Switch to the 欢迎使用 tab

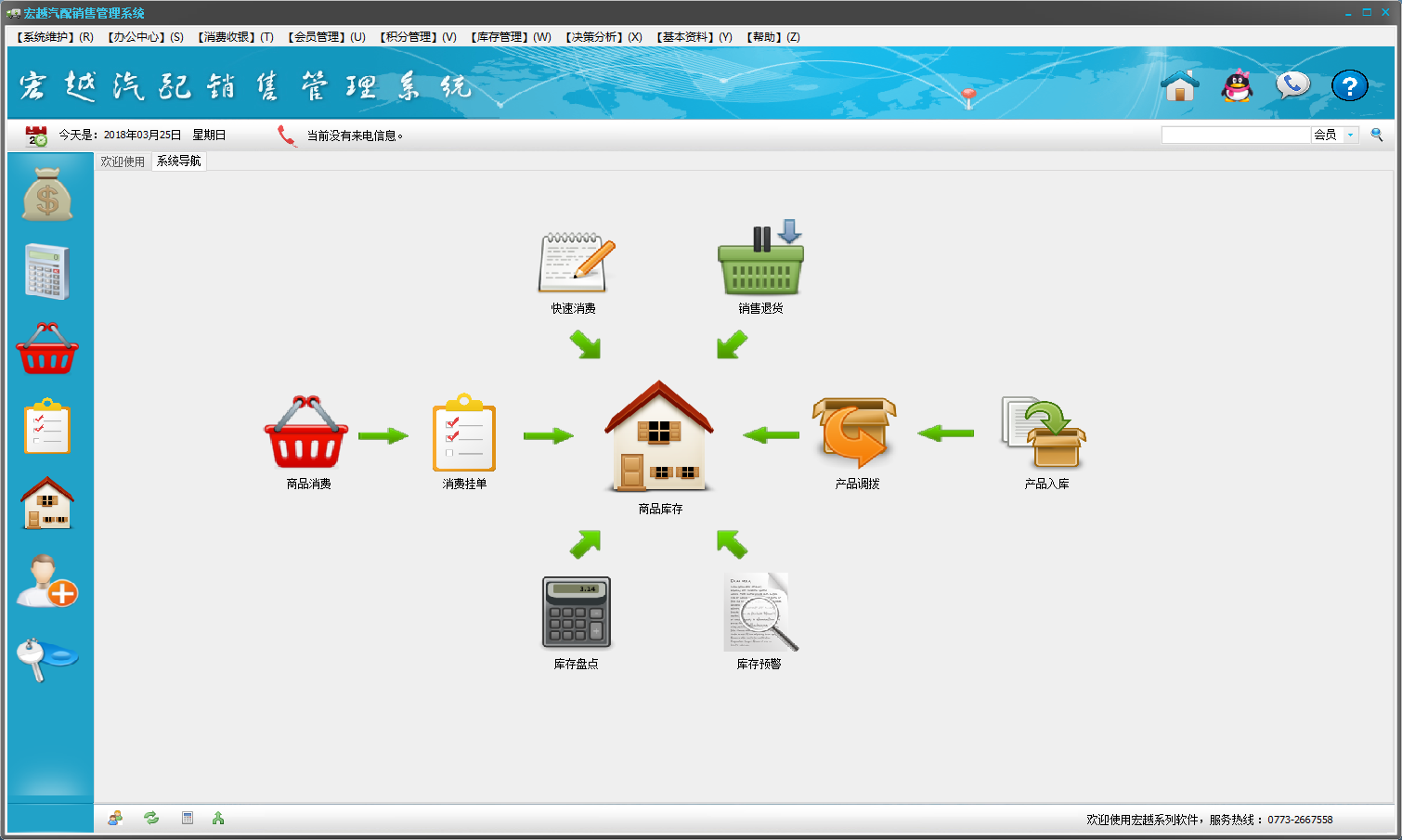(123, 162)
